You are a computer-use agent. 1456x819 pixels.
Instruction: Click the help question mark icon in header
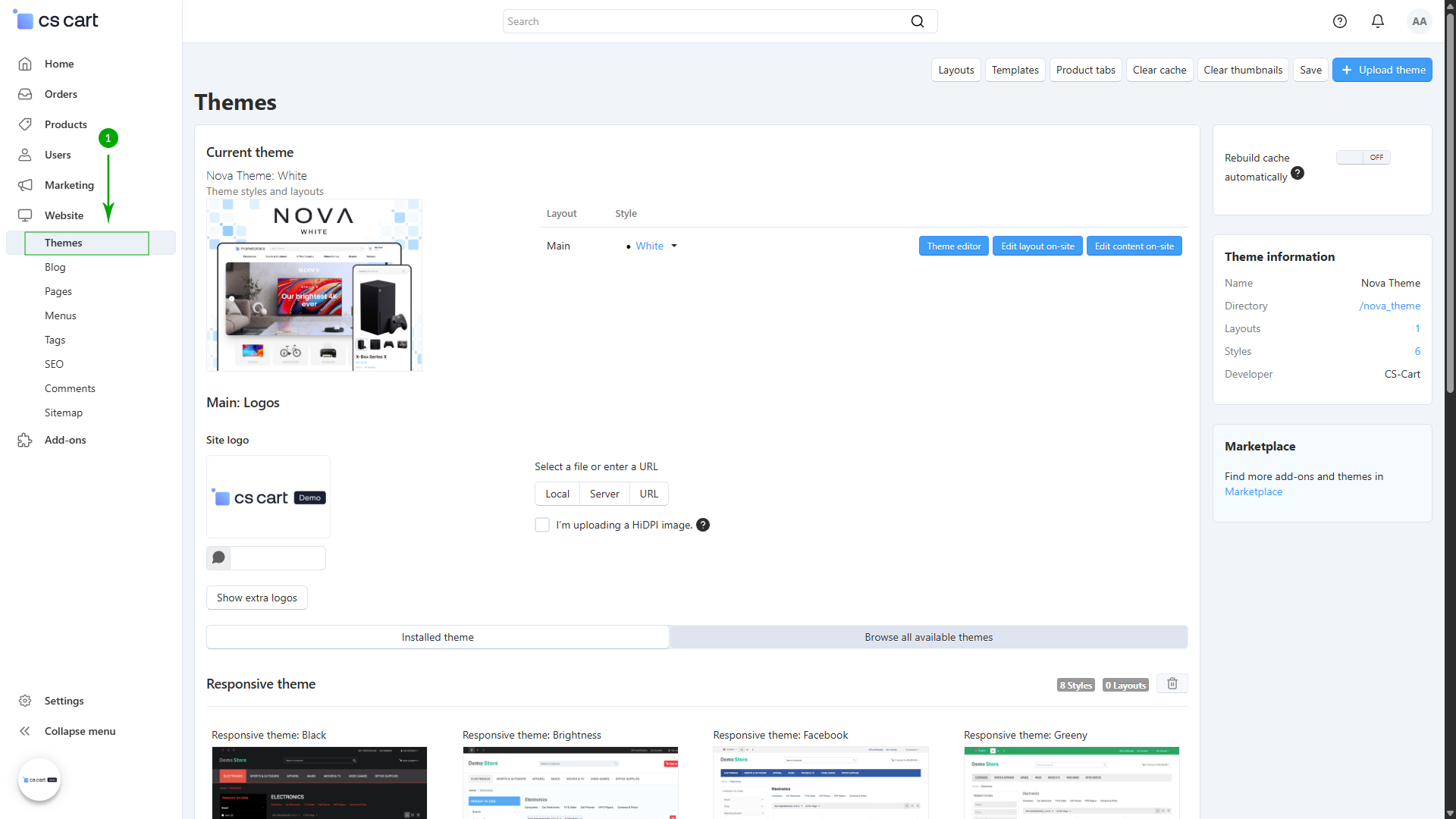[x=1340, y=21]
